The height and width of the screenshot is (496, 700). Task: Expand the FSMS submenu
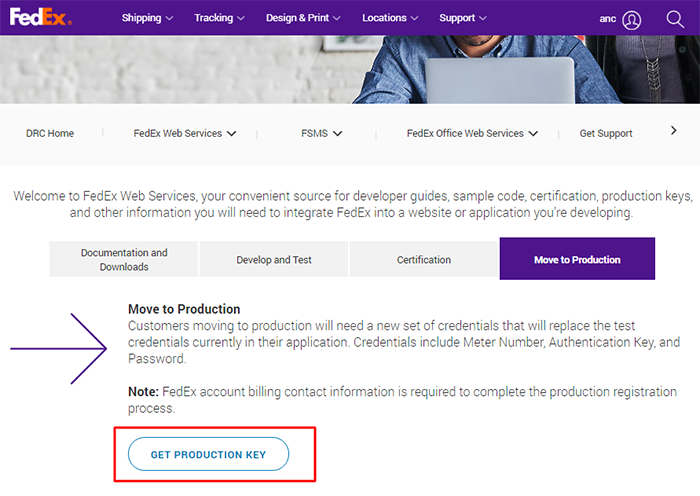(x=321, y=133)
